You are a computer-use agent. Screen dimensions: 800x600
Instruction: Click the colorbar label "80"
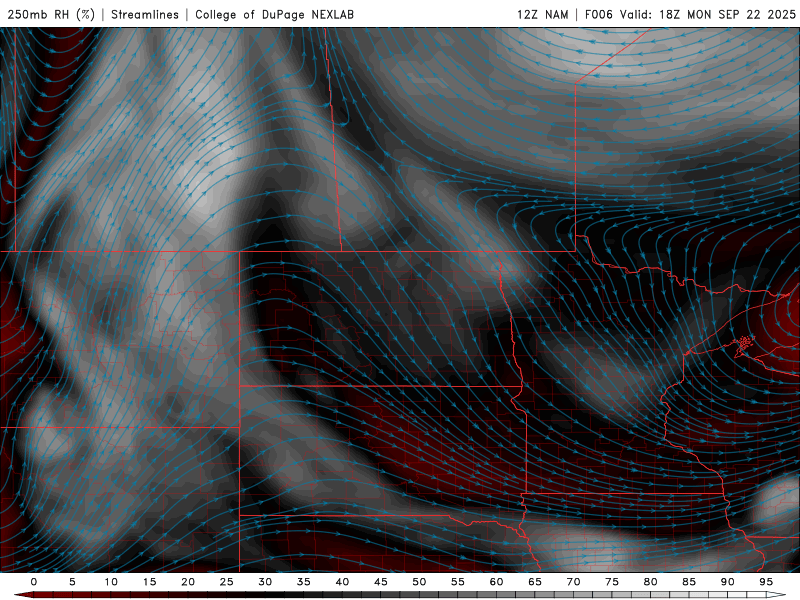click(x=650, y=582)
